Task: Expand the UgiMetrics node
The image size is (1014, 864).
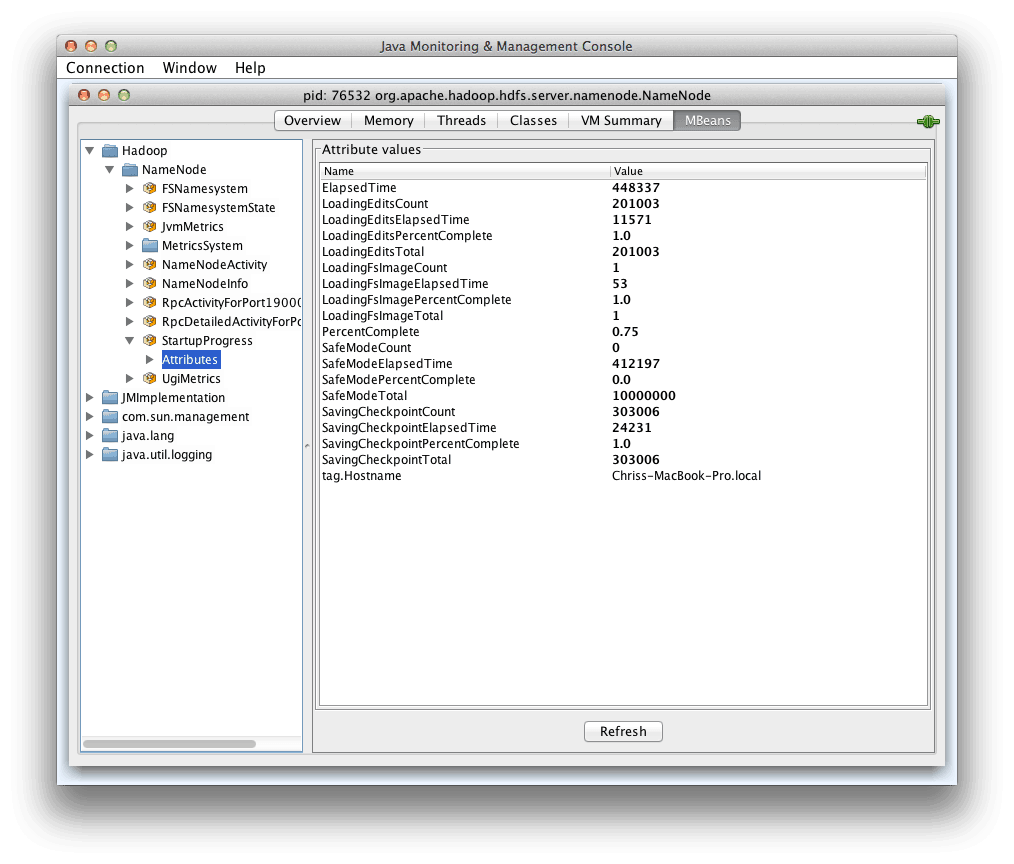Action: point(129,378)
